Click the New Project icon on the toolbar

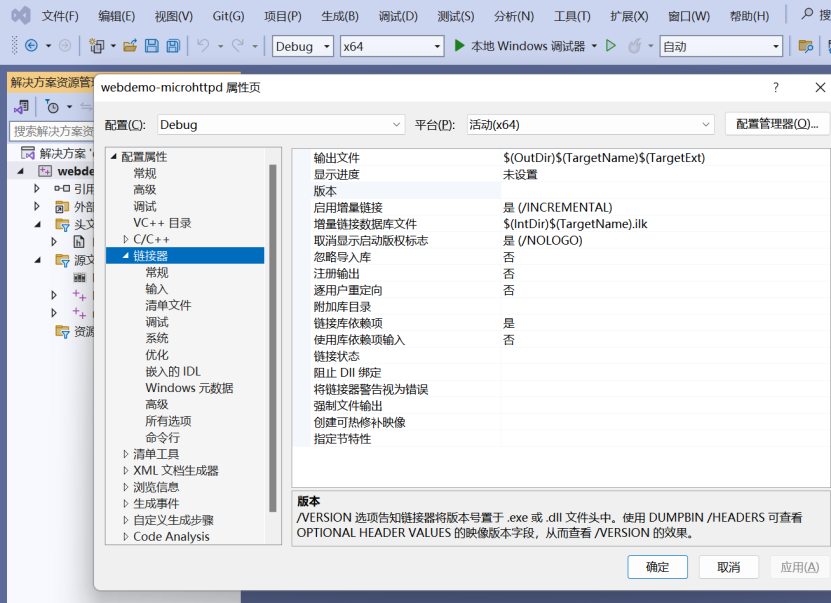pyautogui.click(x=96, y=46)
